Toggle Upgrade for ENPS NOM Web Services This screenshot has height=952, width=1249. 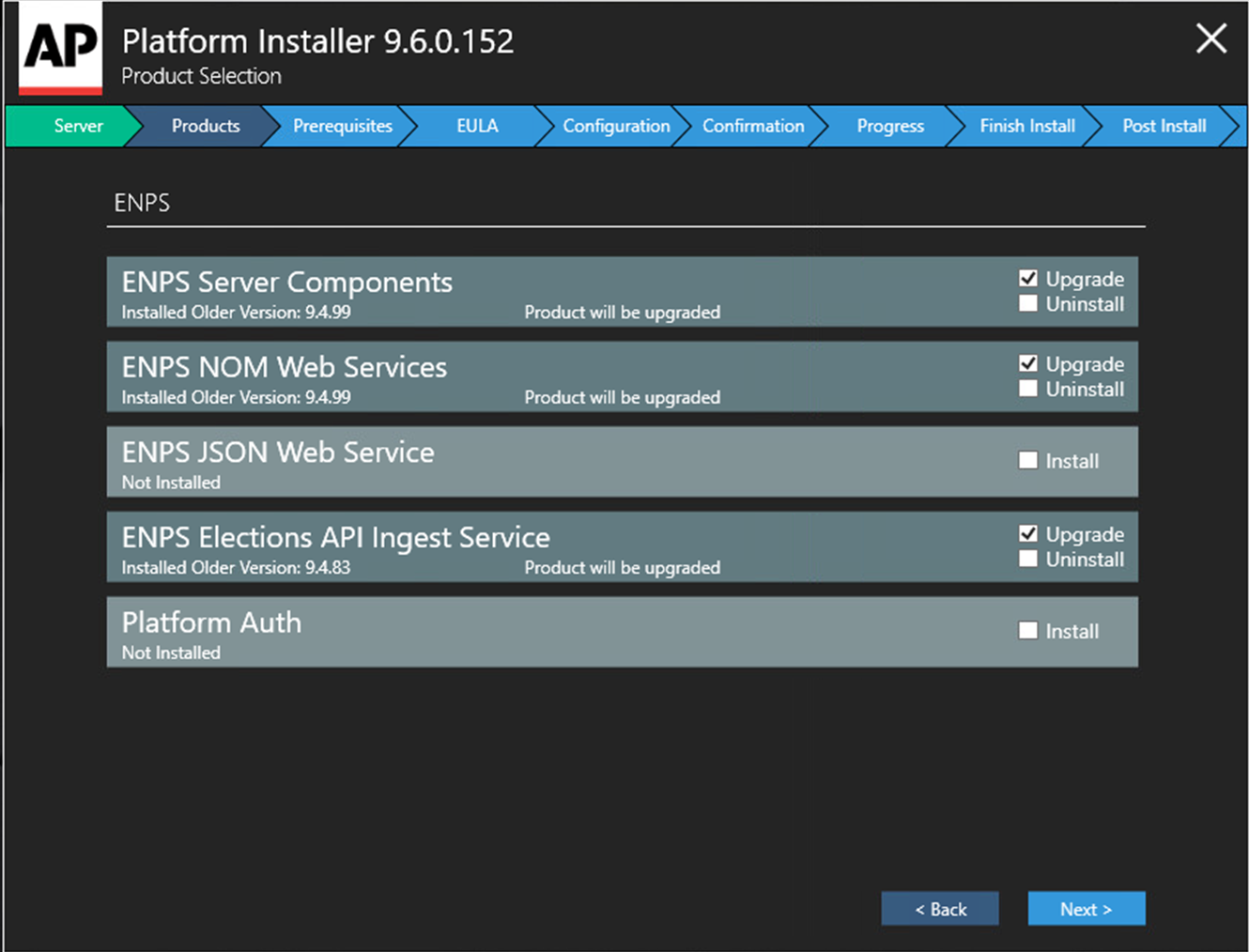(x=1028, y=363)
